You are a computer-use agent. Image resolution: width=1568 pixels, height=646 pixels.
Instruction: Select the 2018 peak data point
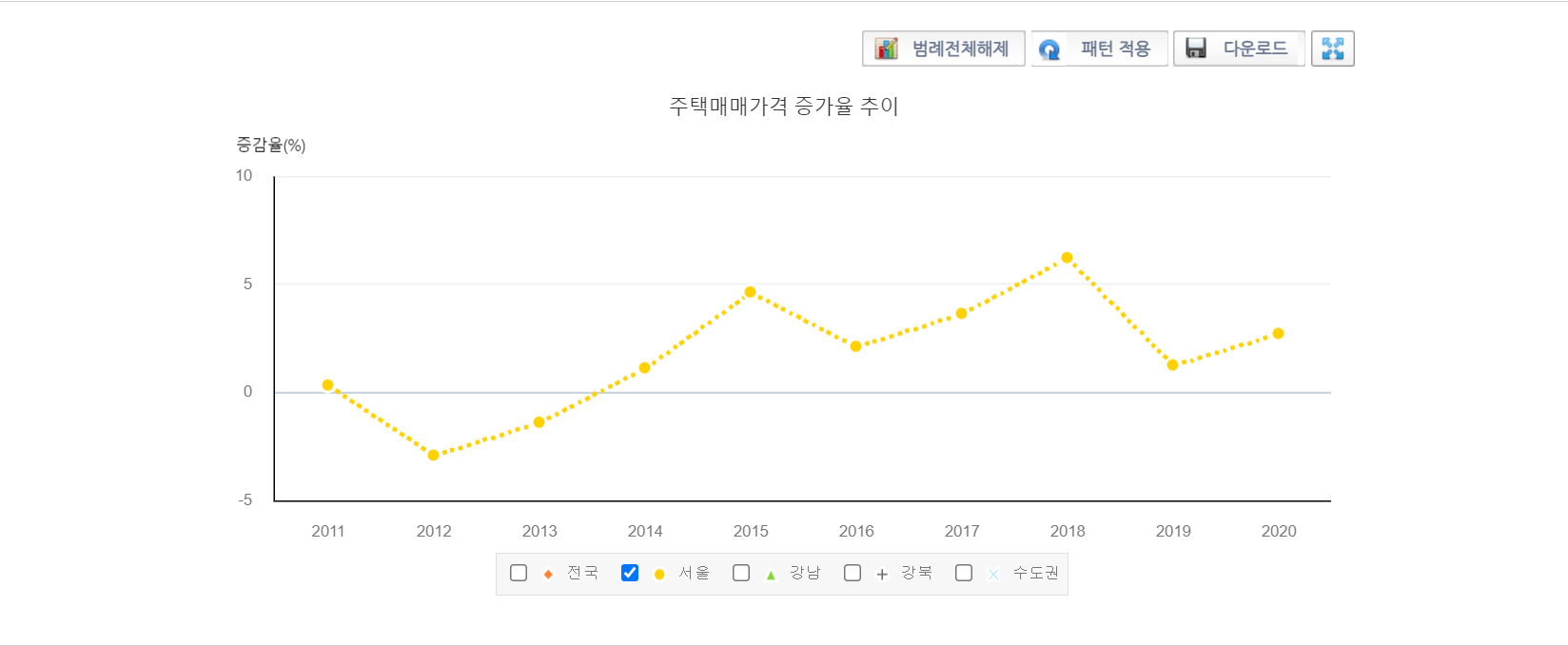(1068, 258)
